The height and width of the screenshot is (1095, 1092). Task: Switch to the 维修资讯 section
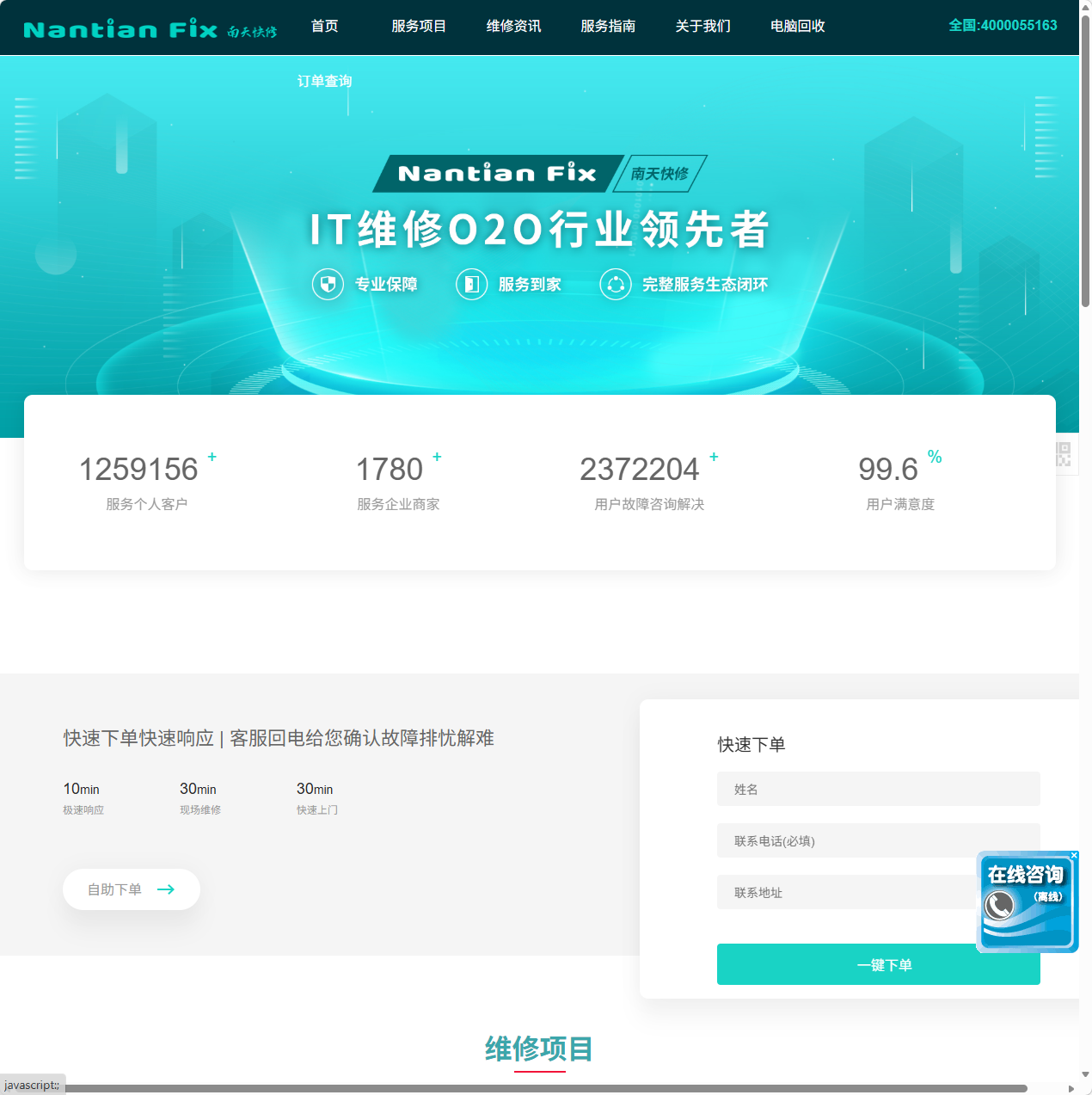(513, 27)
